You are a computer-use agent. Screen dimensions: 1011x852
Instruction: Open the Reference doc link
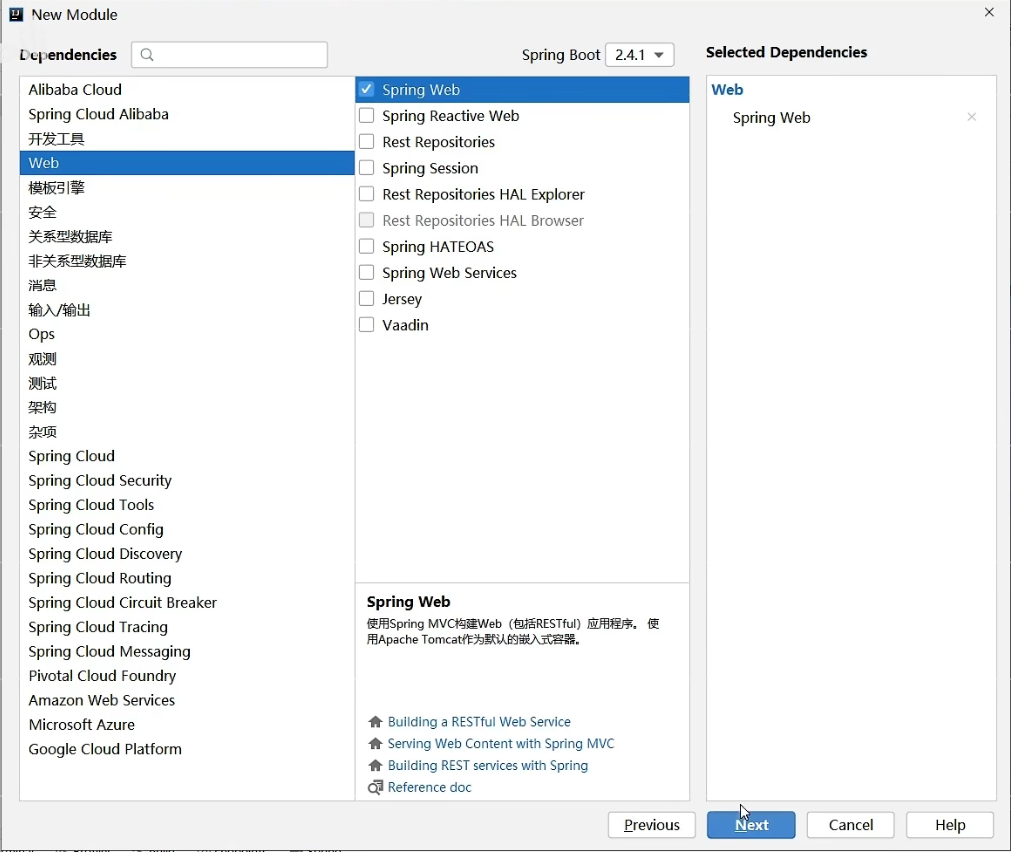point(429,788)
